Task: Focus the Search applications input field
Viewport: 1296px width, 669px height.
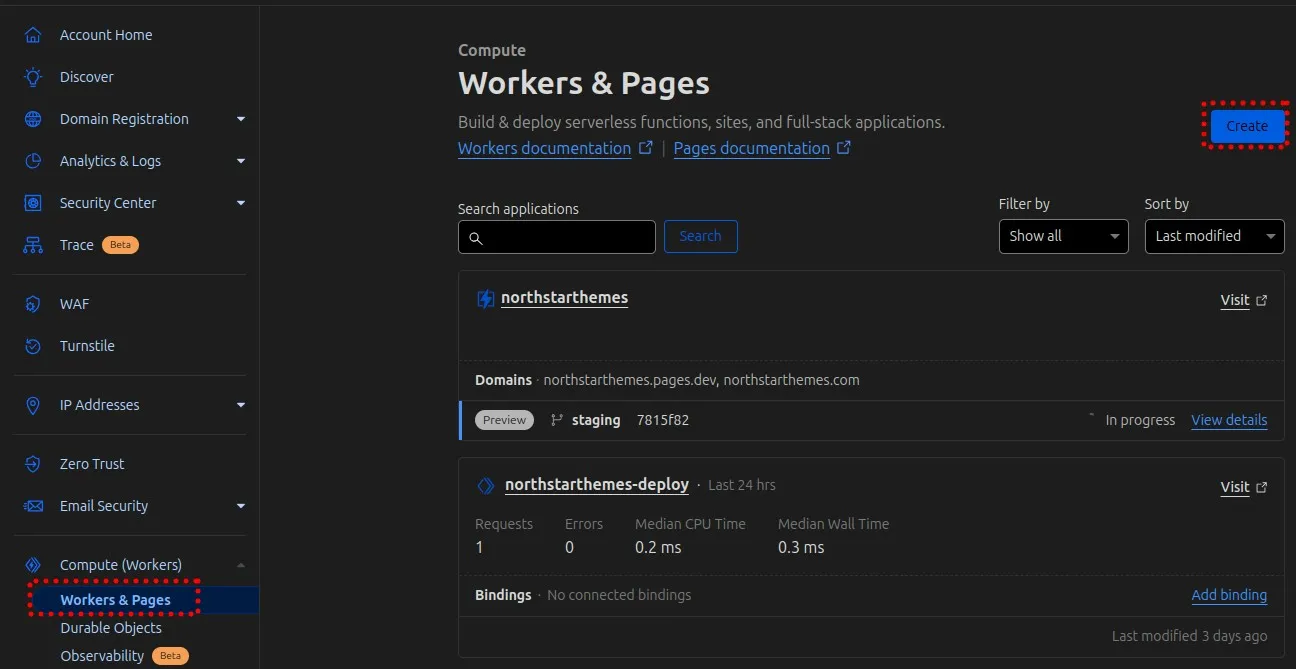Action: (557, 237)
